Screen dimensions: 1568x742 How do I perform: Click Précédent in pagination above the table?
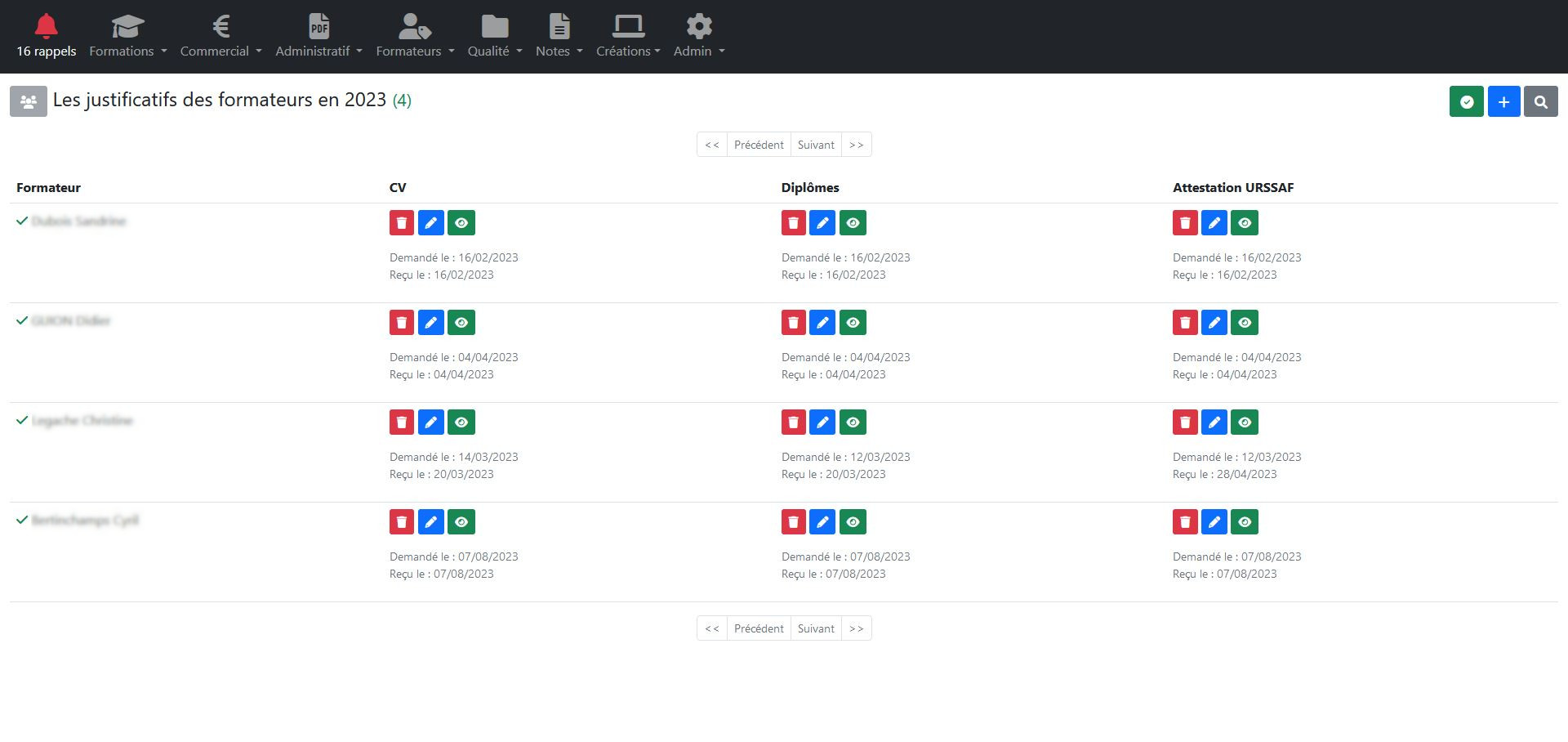coord(759,145)
